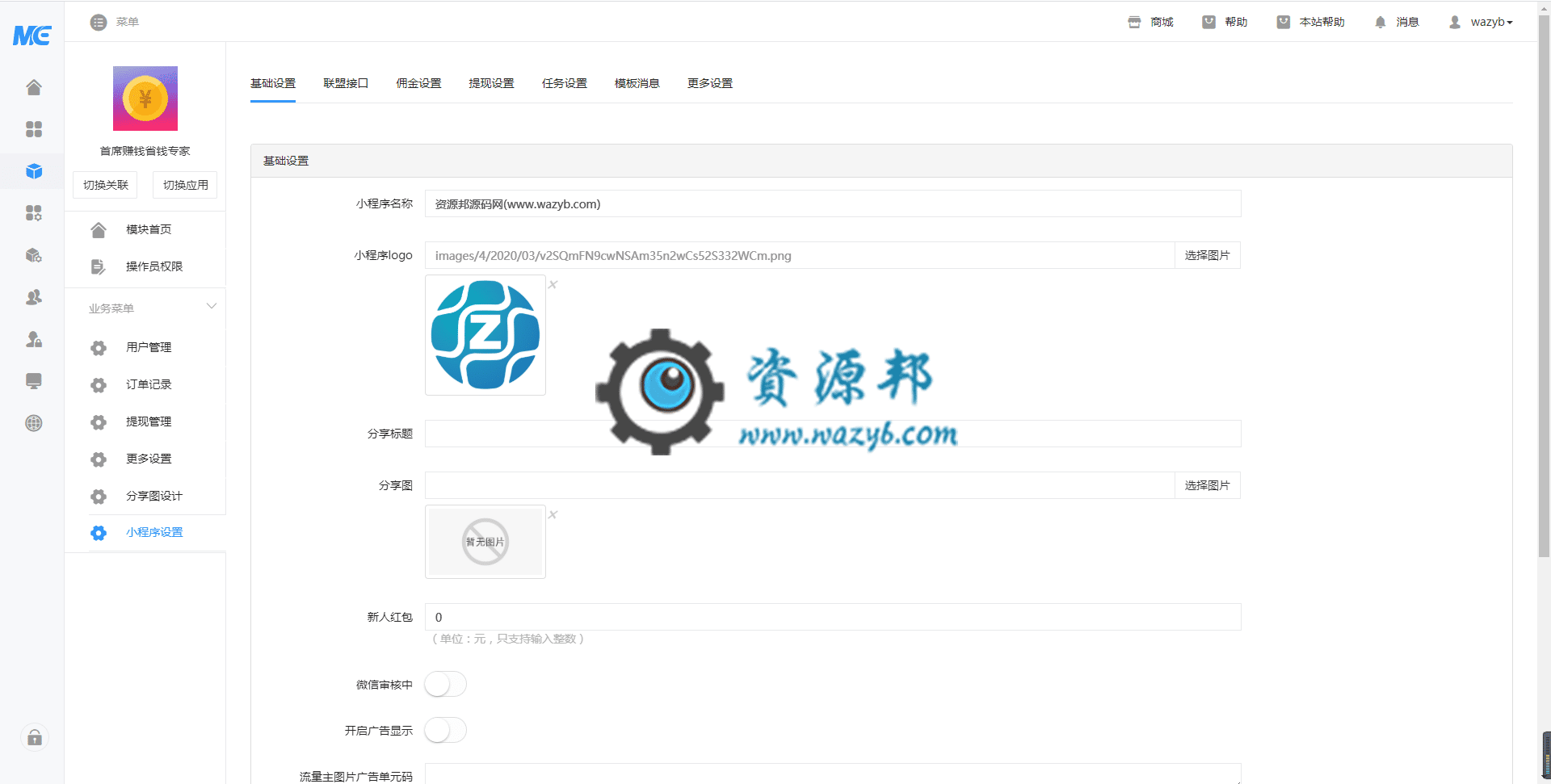Open the monitor icon in left rail
The height and width of the screenshot is (784, 1551).
click(34, 381)
